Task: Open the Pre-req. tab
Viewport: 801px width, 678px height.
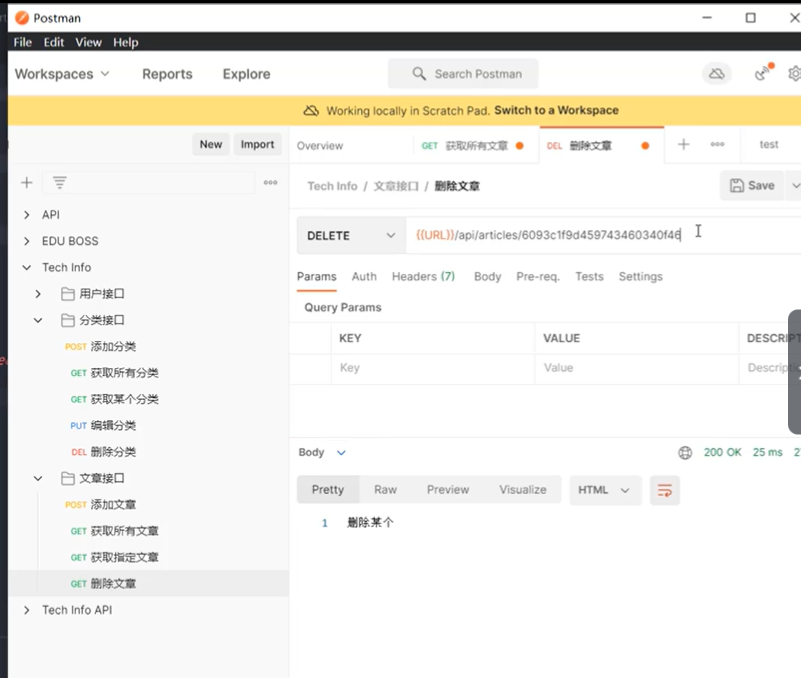Action: (x=538, y=276)
